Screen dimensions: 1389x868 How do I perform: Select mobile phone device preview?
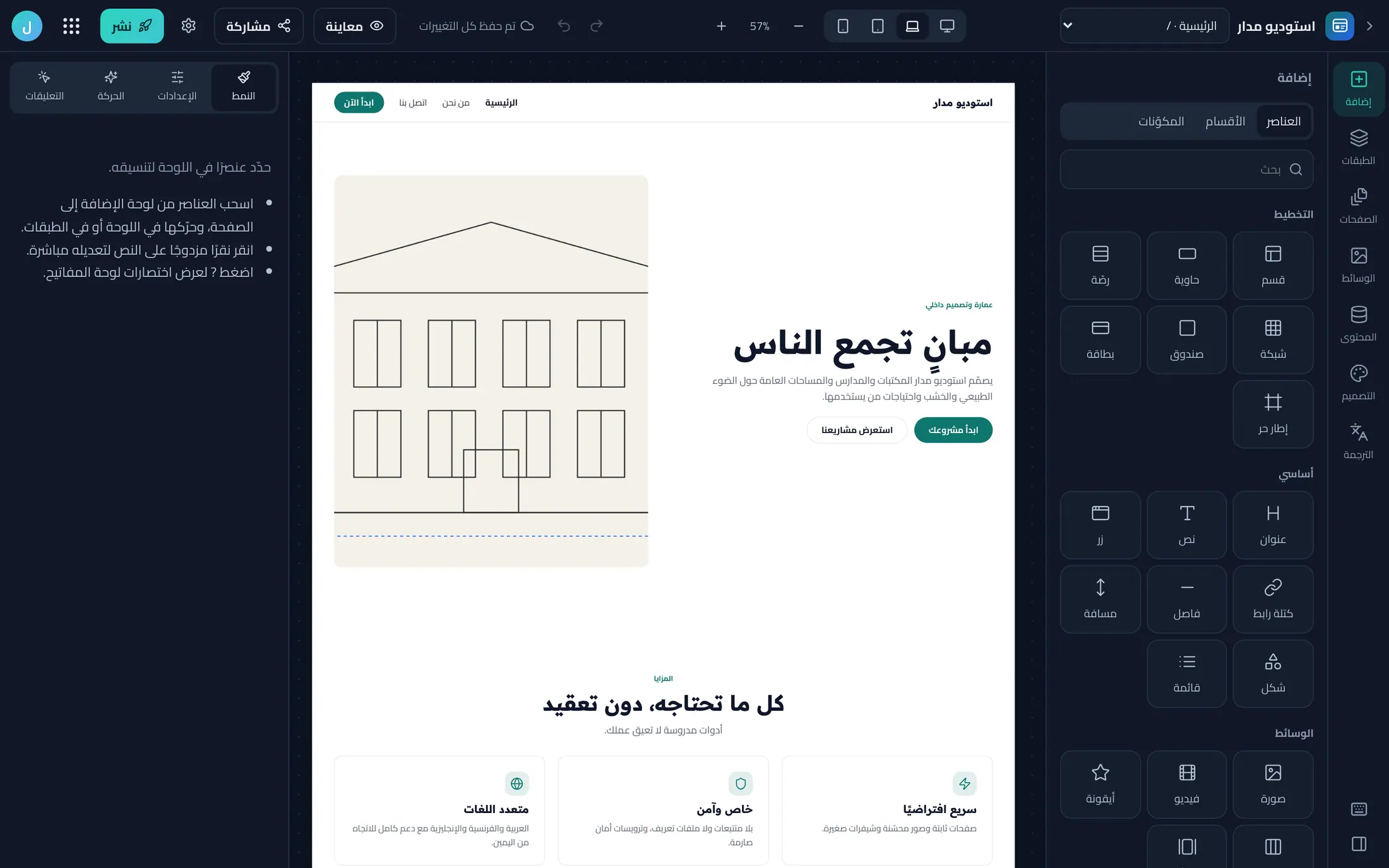pyautogui.click(x=843, y=26)
